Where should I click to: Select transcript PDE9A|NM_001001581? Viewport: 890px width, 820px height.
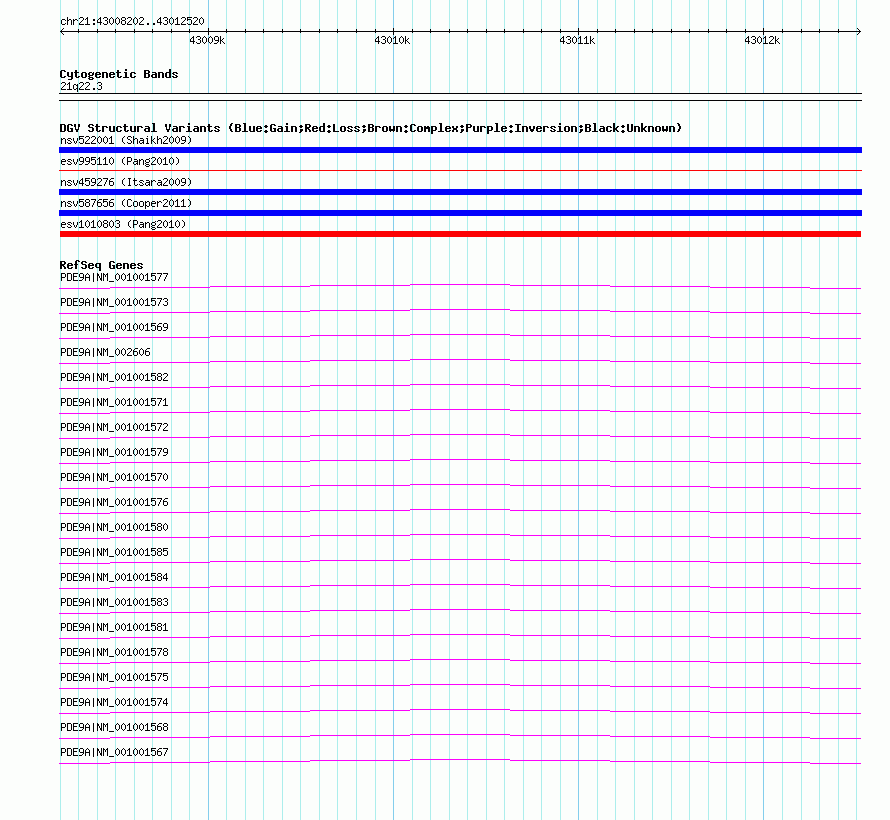[x=114, y=627]
